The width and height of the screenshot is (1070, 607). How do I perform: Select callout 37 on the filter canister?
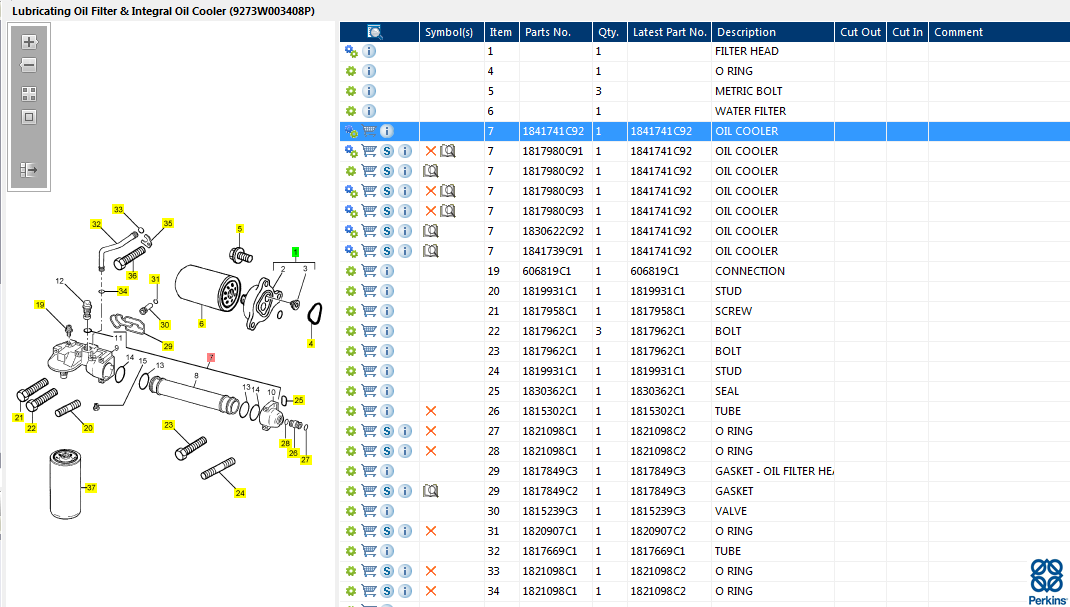91,488
